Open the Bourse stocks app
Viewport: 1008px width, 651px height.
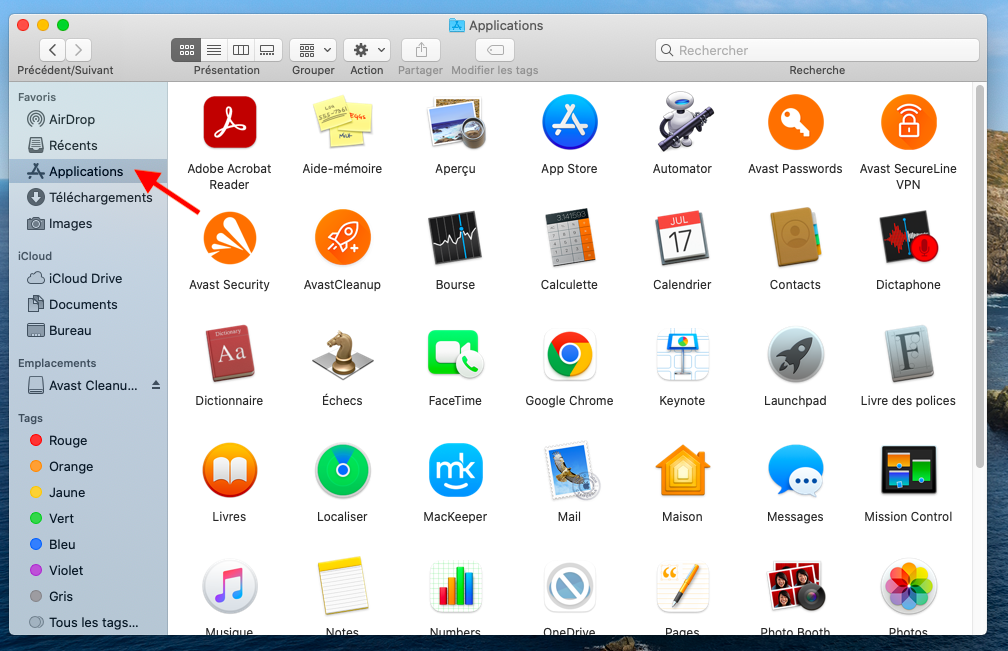[455, 238]
